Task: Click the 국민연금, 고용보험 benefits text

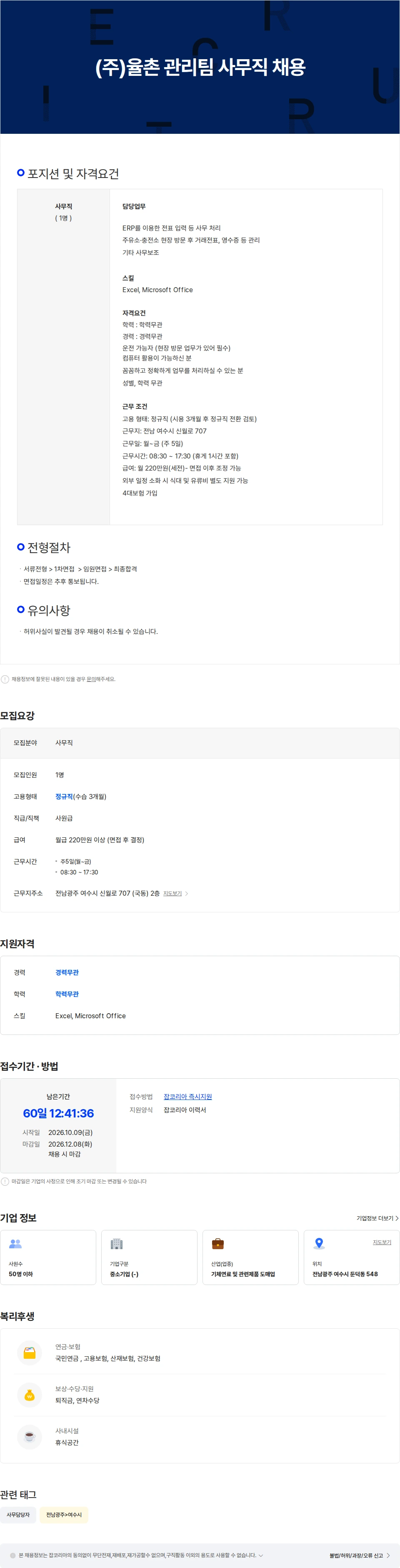Action: click(x=108, y=1359)
